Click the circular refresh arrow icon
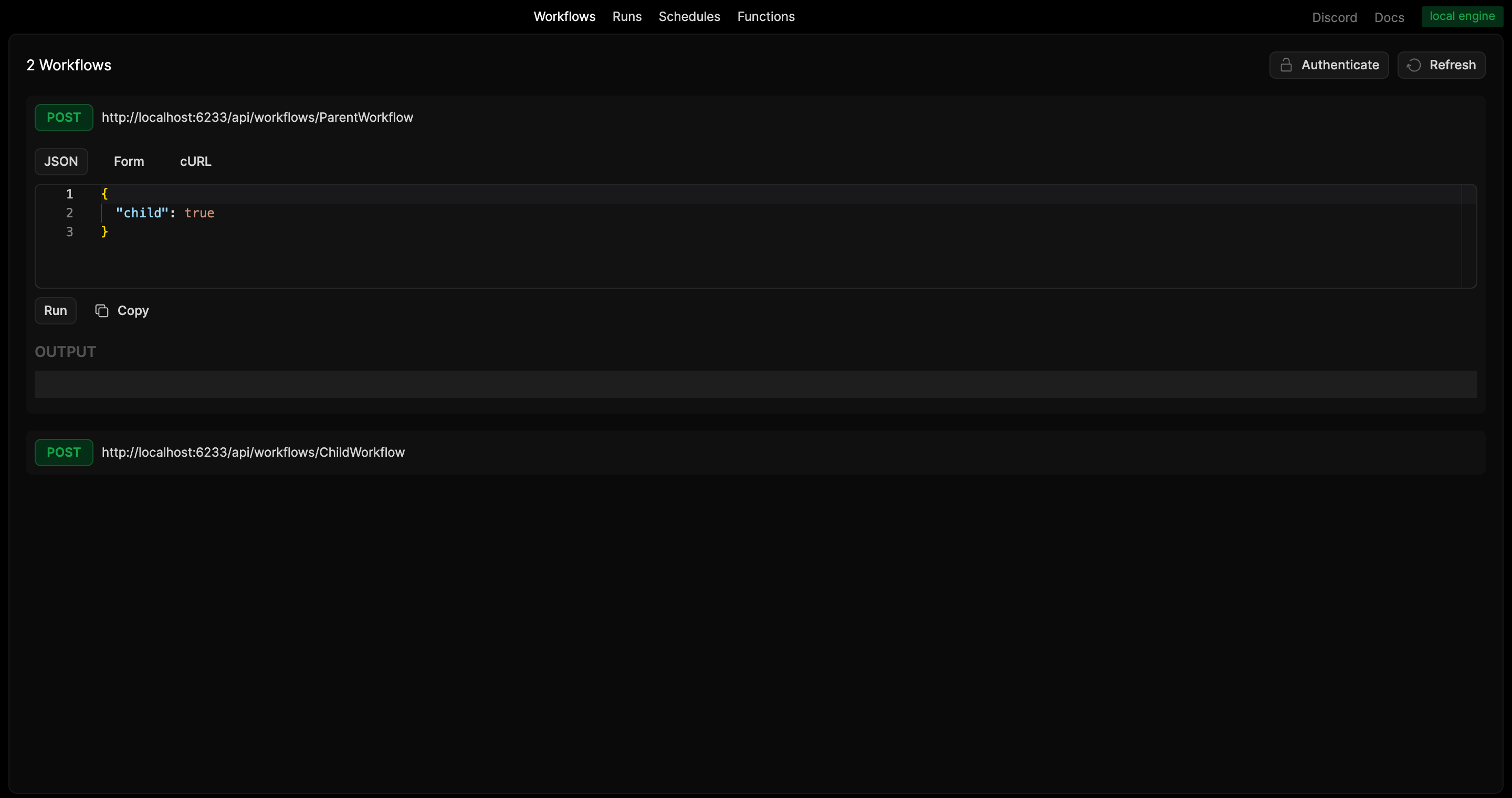Image resolution: width=1512 pixels, height=798 pixels. tap(1414, 65)
